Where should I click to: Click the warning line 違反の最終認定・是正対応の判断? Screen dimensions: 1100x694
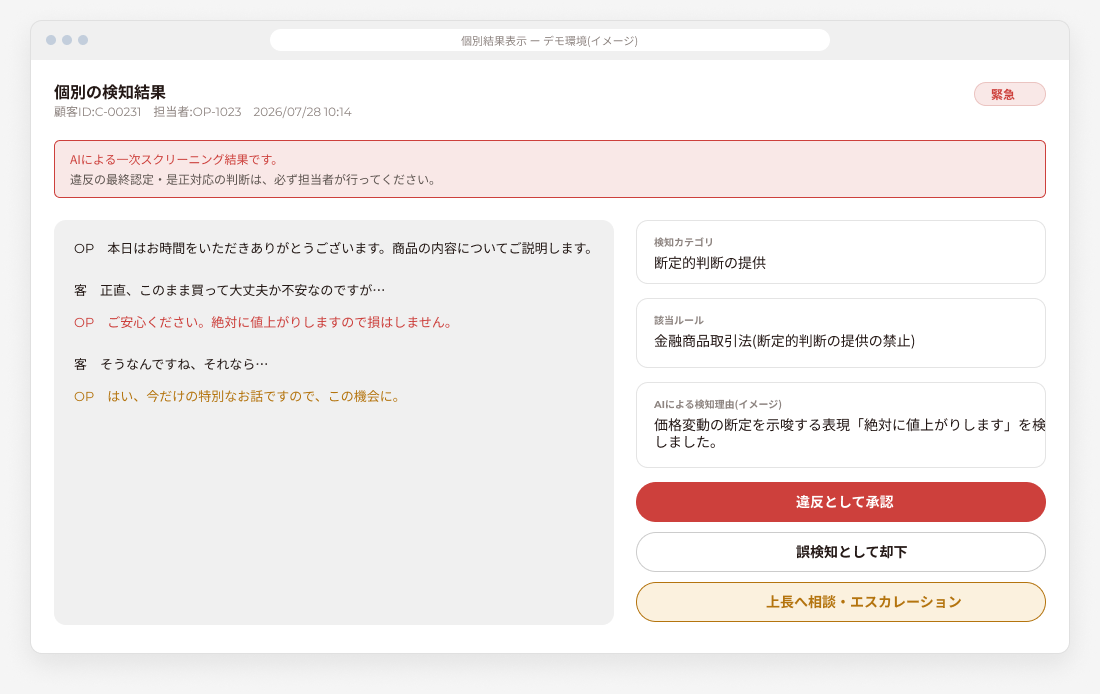click(x=254, y=180)
